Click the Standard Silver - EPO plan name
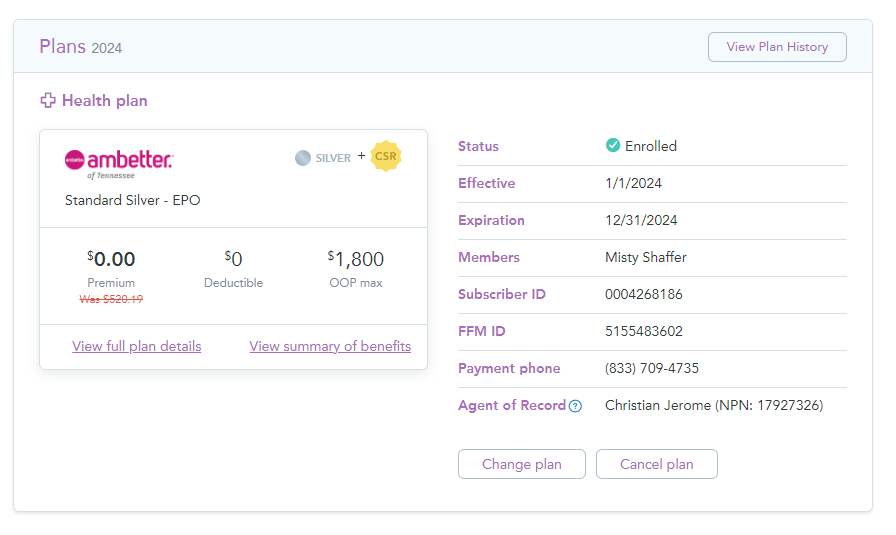Image resolution: width=896 pixels, height=535 pixels. click(133, 200)
